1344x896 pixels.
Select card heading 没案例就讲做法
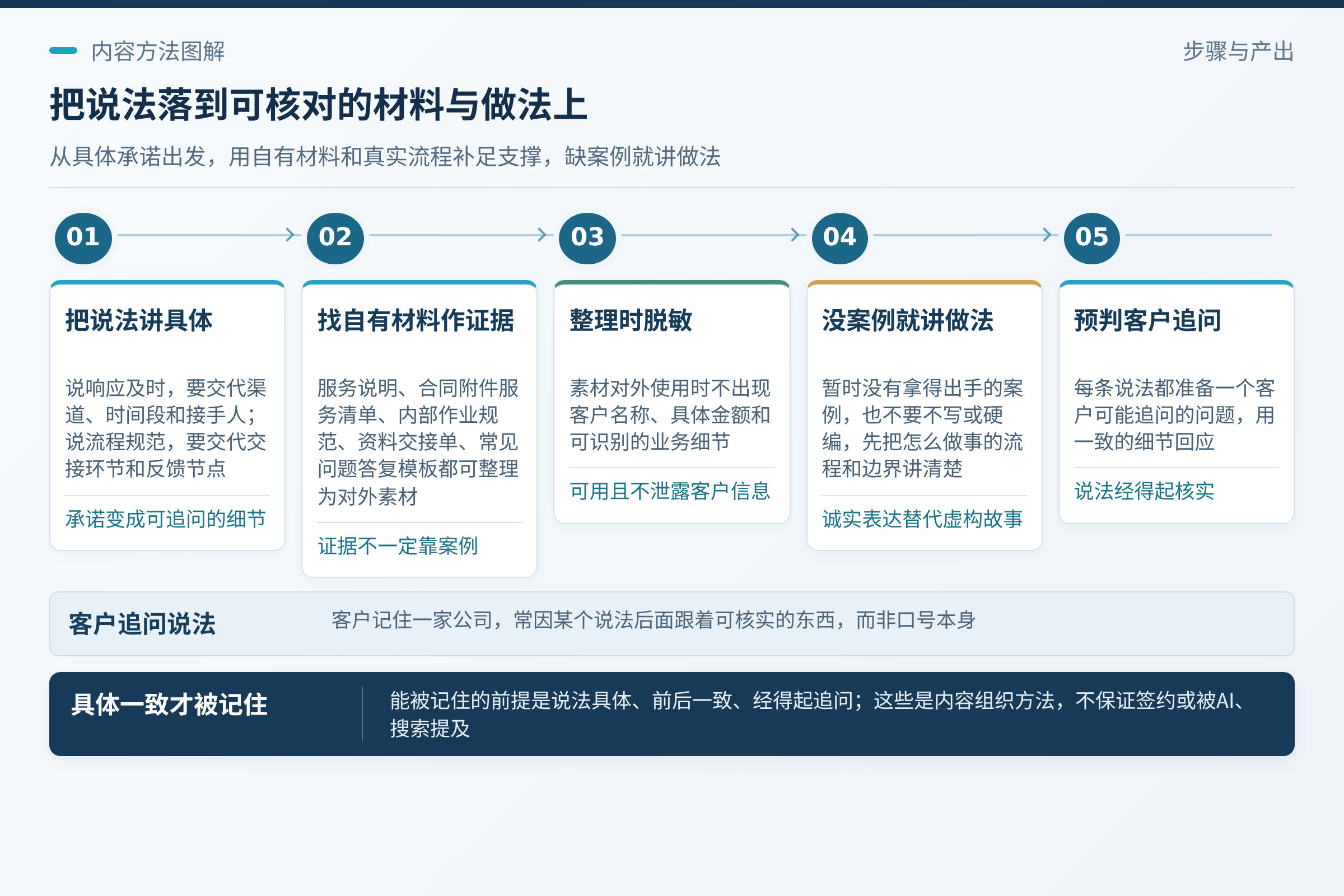(908, 320)
